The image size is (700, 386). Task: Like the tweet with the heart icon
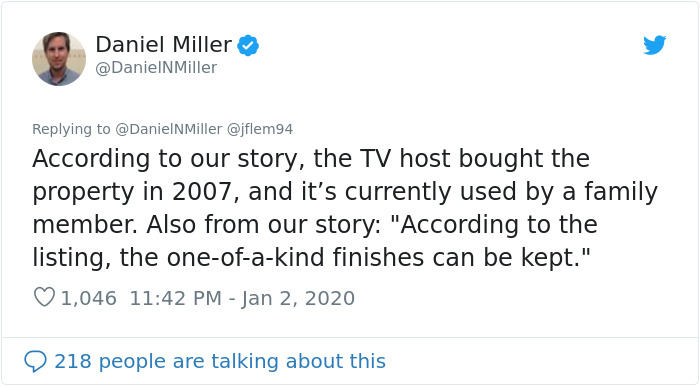[44, 297]
